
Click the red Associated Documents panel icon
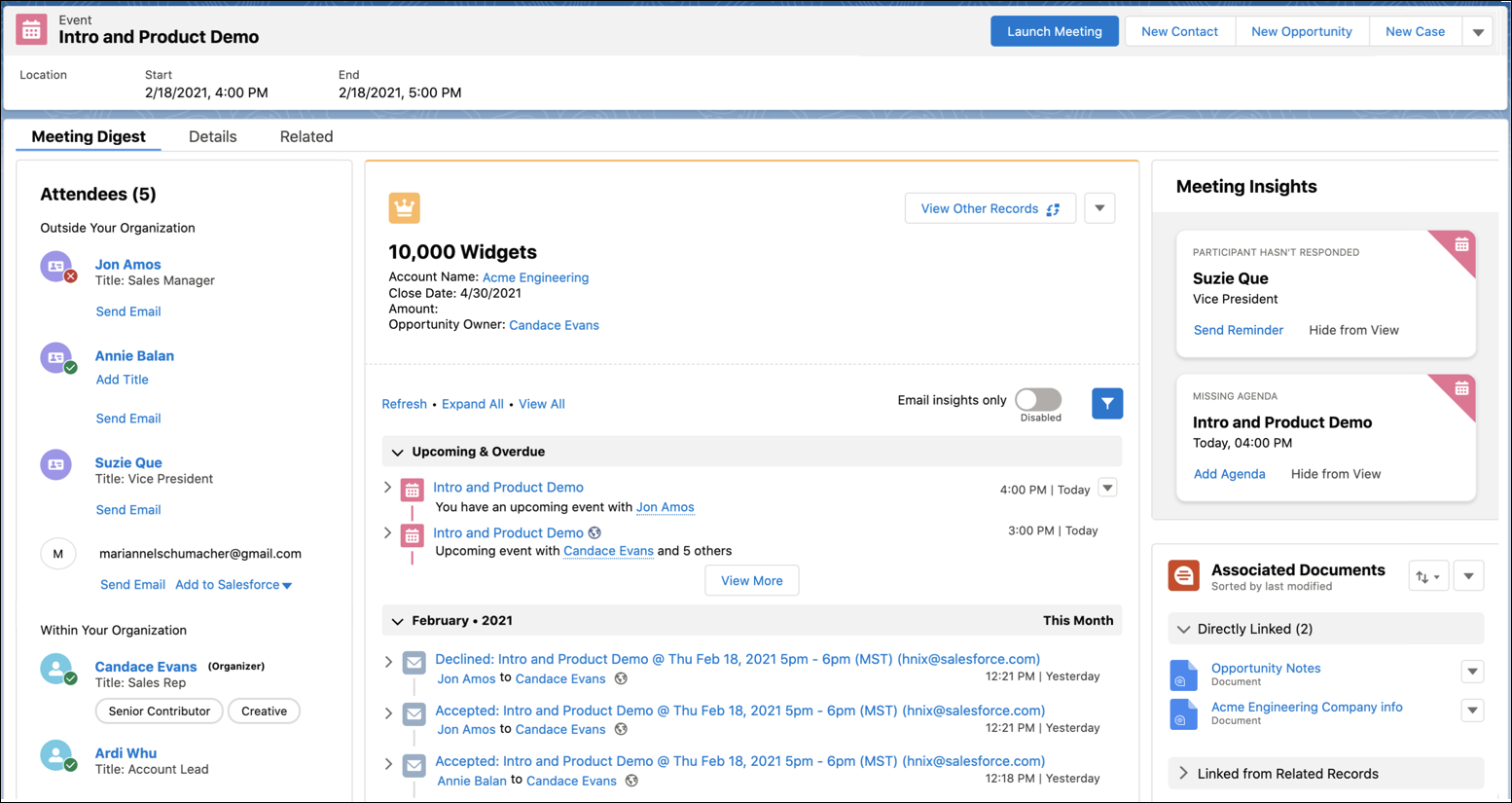pos(1183,574)
